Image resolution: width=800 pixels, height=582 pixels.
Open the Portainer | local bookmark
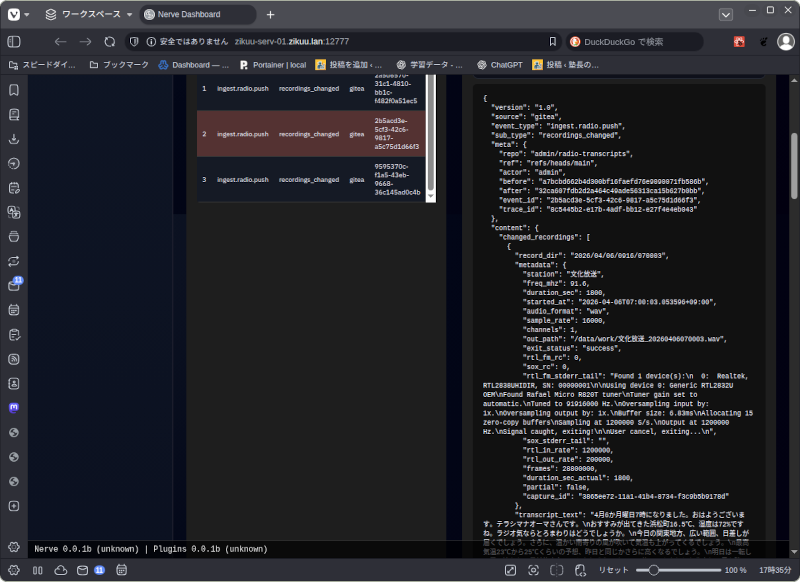pyautogui.click(x=273, y=65)
